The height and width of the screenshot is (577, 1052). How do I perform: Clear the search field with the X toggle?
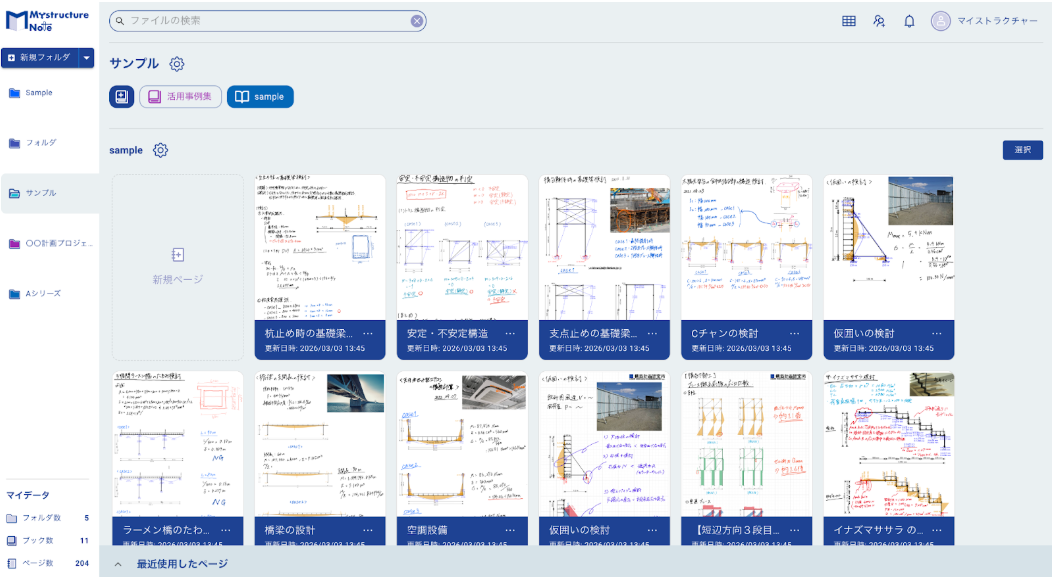(x=418, y=20)
